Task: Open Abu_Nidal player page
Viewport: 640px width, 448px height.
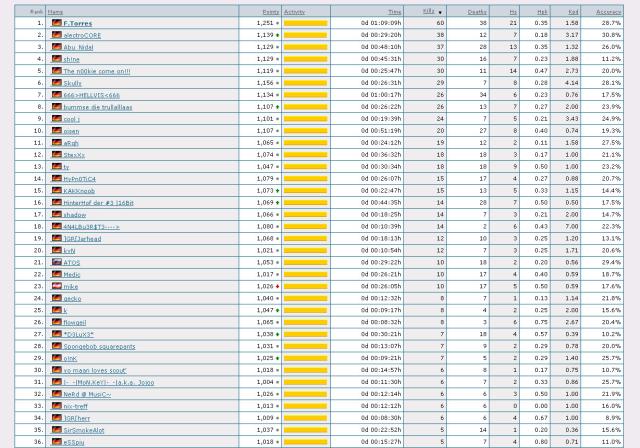Action: [x=79, y=46]
